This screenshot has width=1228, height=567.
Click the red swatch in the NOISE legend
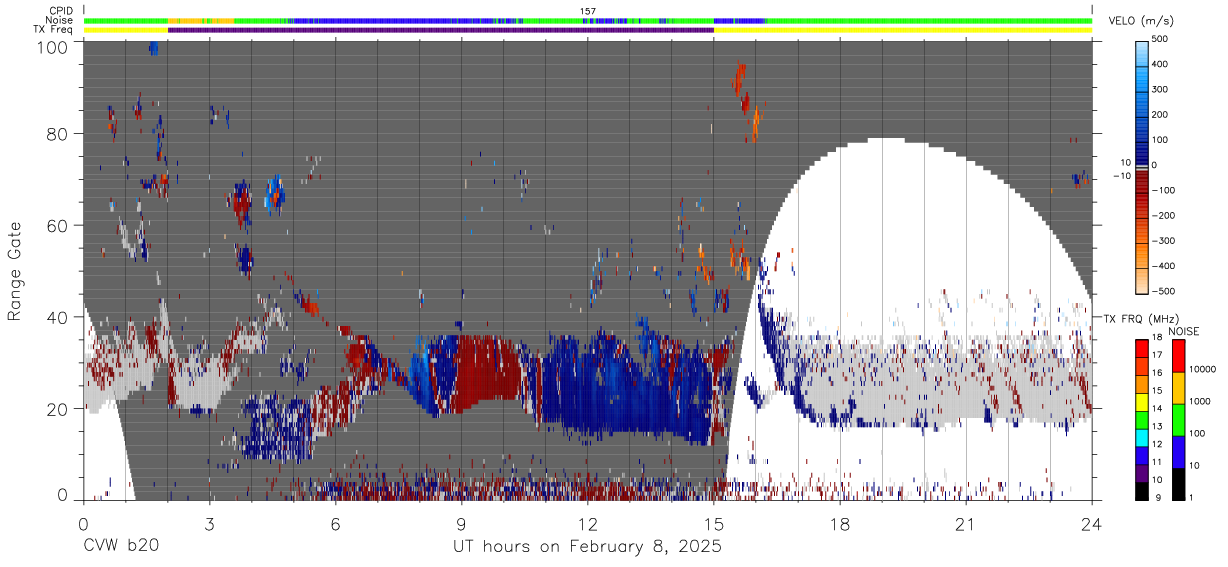point(1178,355)
